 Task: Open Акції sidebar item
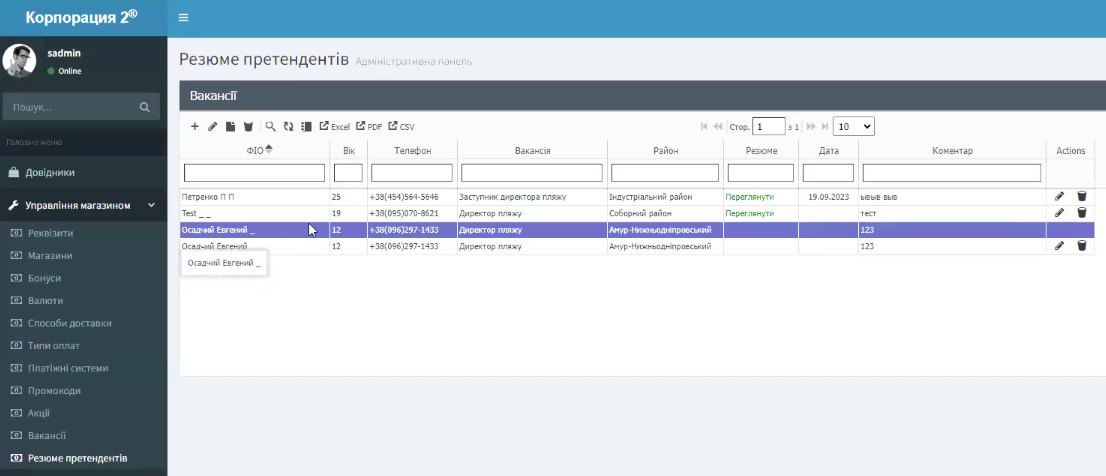point(39,413)
